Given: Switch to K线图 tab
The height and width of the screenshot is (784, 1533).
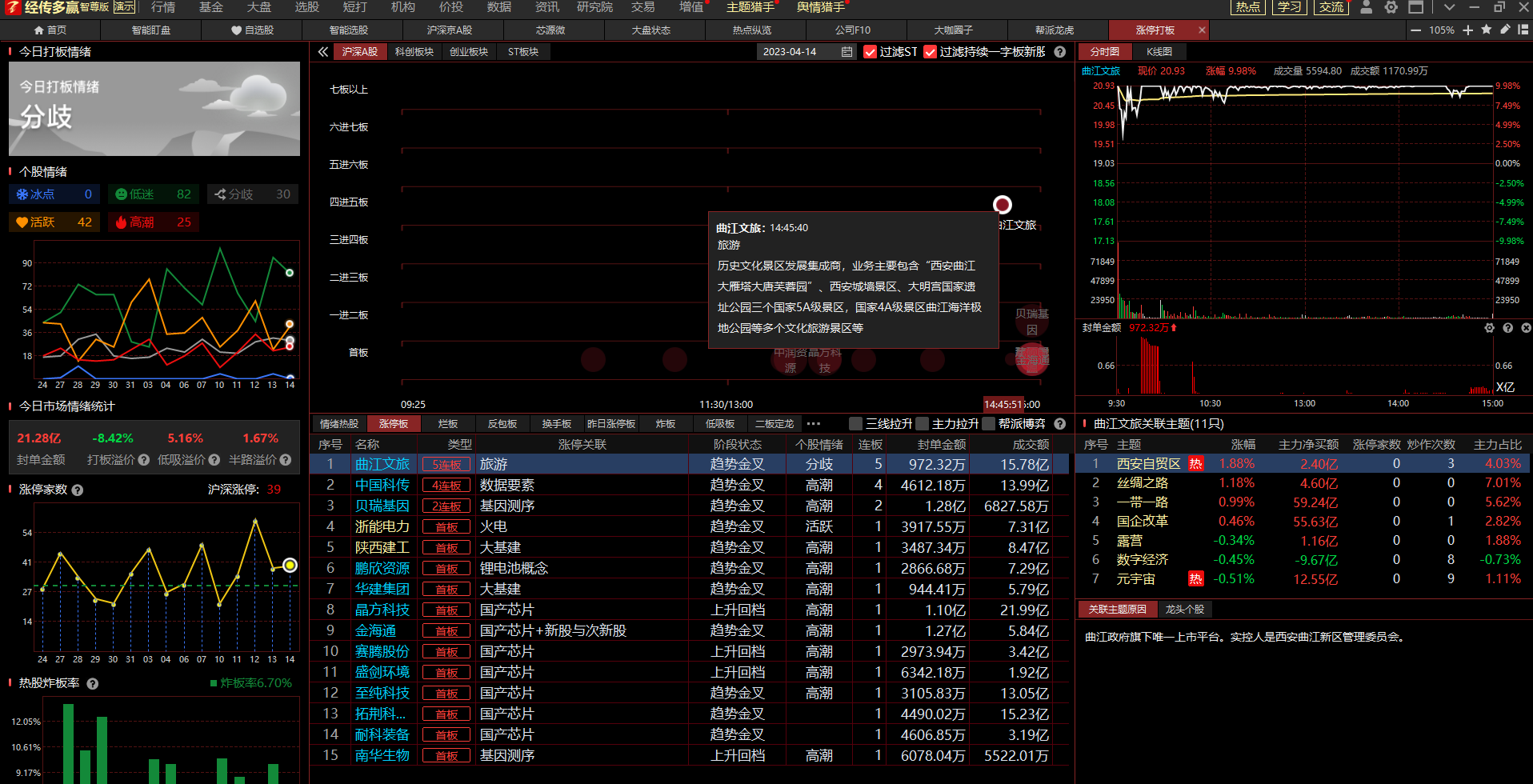Looking at the screenshot, I should 1159,52.
